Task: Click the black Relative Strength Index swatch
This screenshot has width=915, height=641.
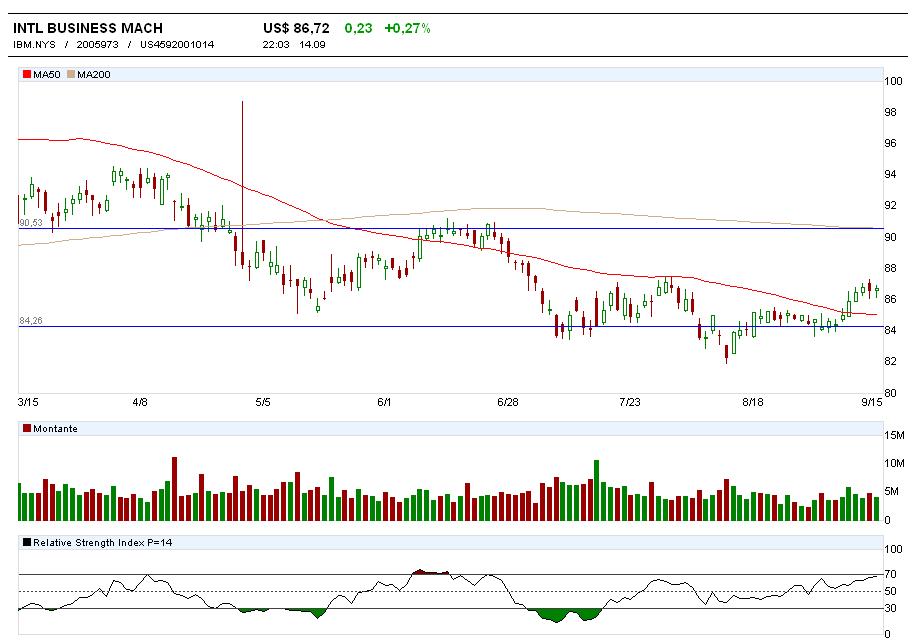Action: tap(27, 542)
